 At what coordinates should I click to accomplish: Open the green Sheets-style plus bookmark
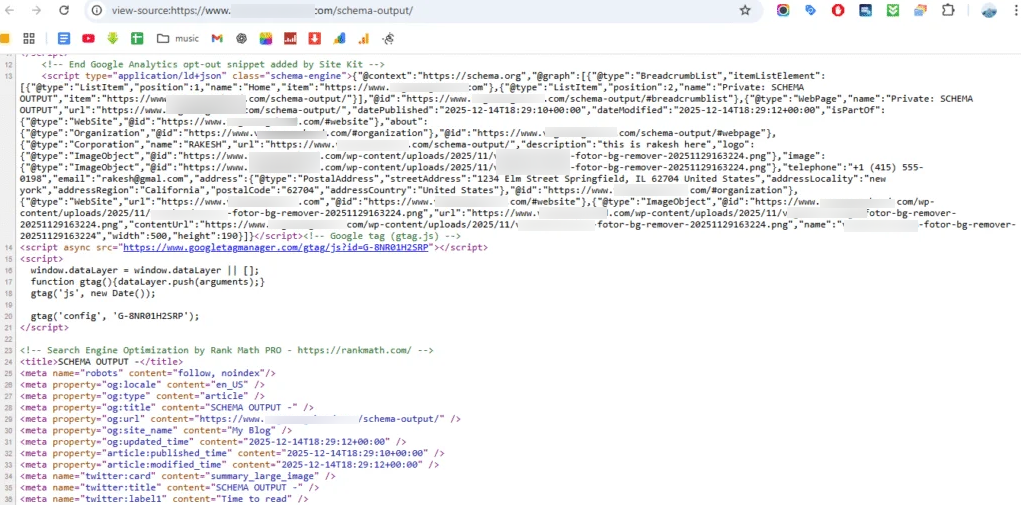137,38
